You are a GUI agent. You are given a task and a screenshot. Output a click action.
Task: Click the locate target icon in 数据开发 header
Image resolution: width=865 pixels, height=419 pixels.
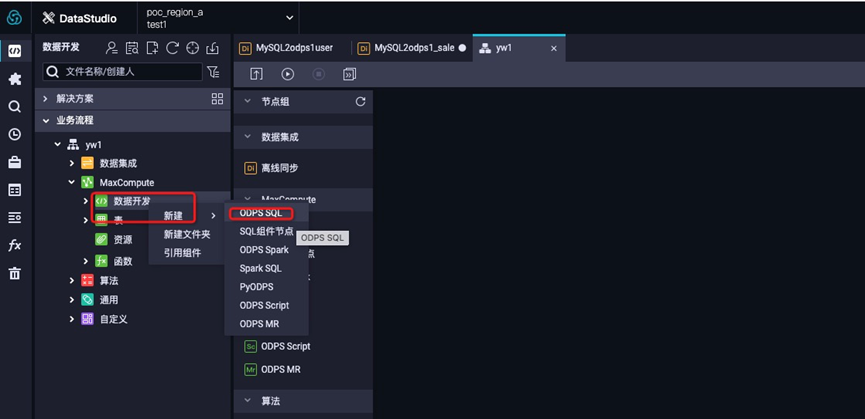192,49
